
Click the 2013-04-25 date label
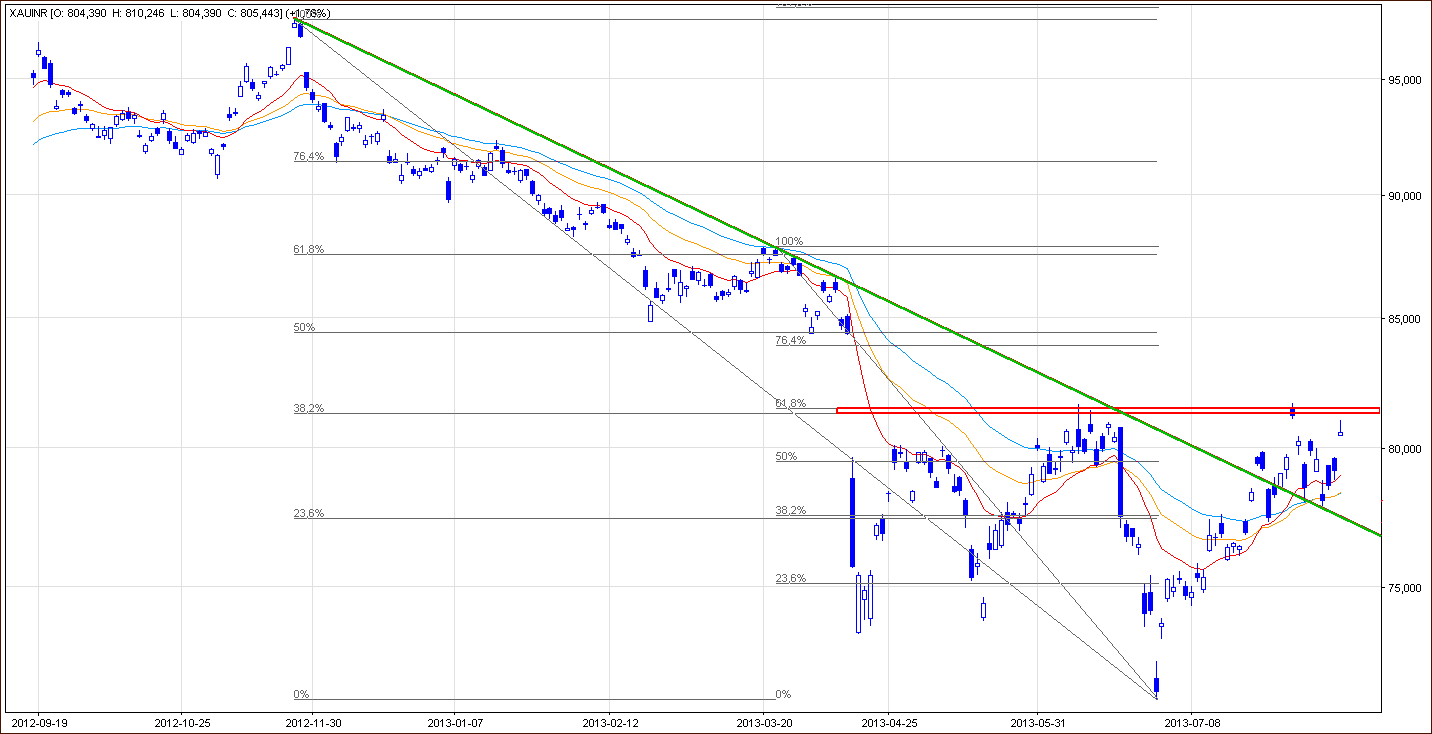click(889, 721)
